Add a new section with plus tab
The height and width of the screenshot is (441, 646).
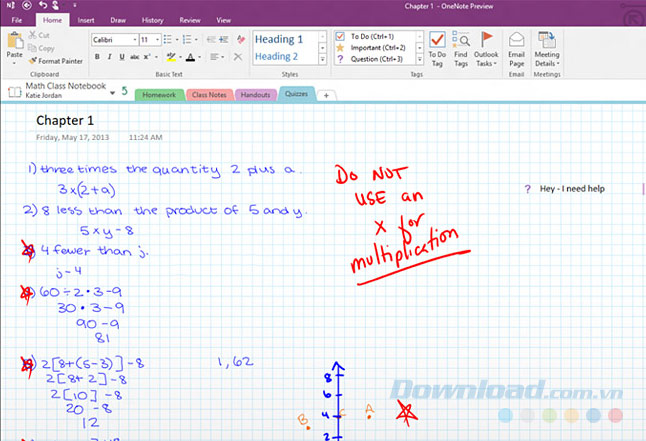326,95
